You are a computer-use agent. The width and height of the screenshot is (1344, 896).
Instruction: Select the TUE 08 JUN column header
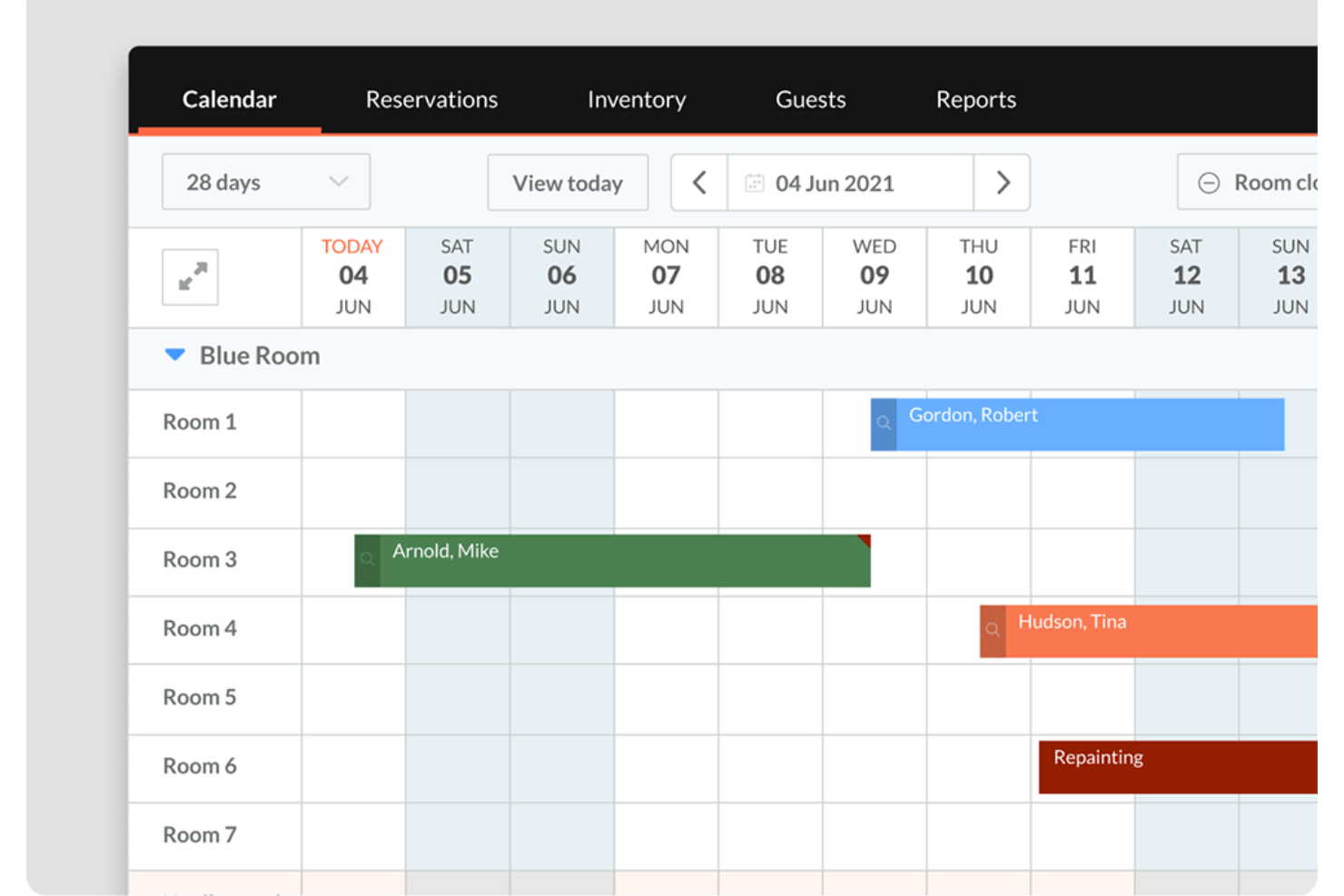click(770, 277)
